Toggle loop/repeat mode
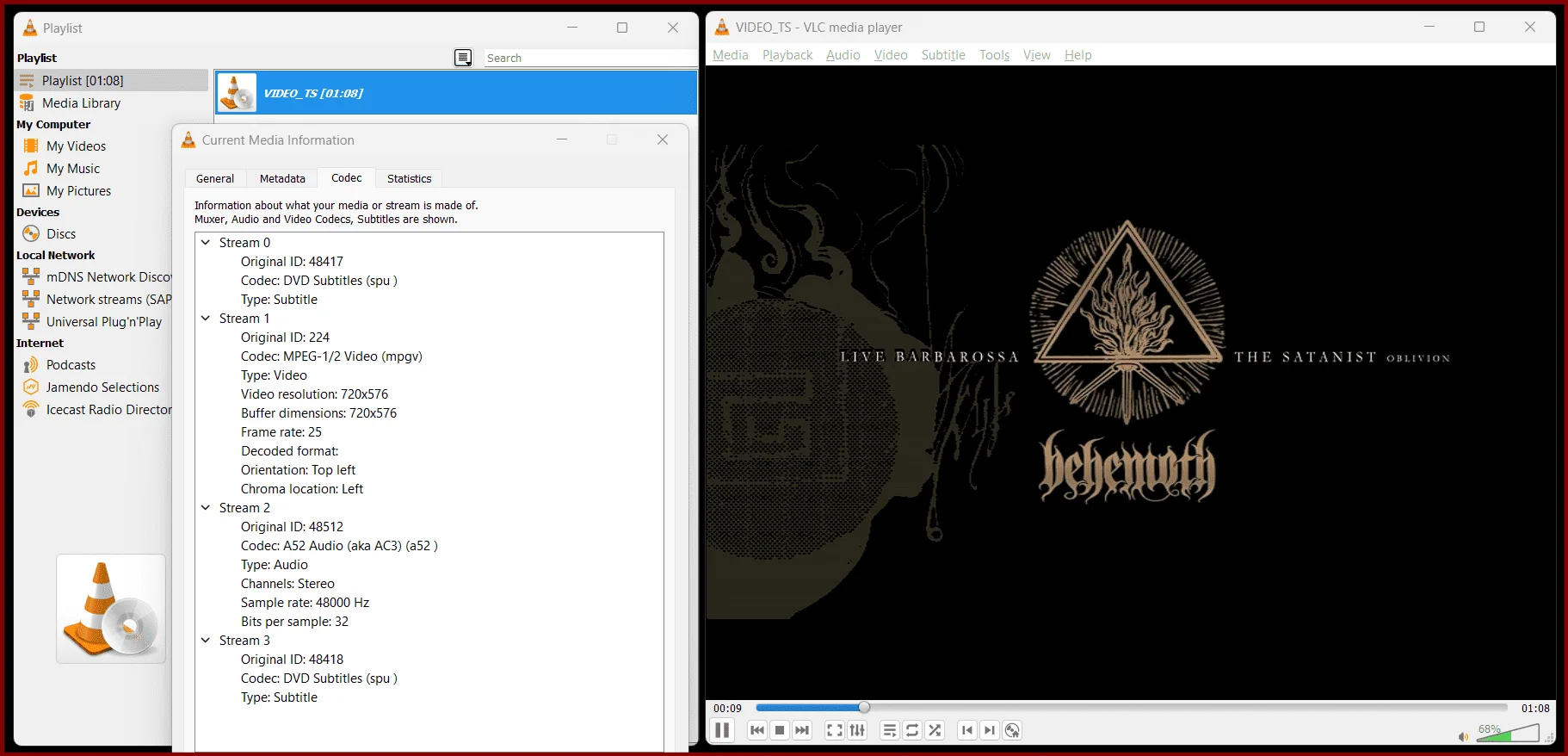The image size is (1568, 756). (912, 730)
